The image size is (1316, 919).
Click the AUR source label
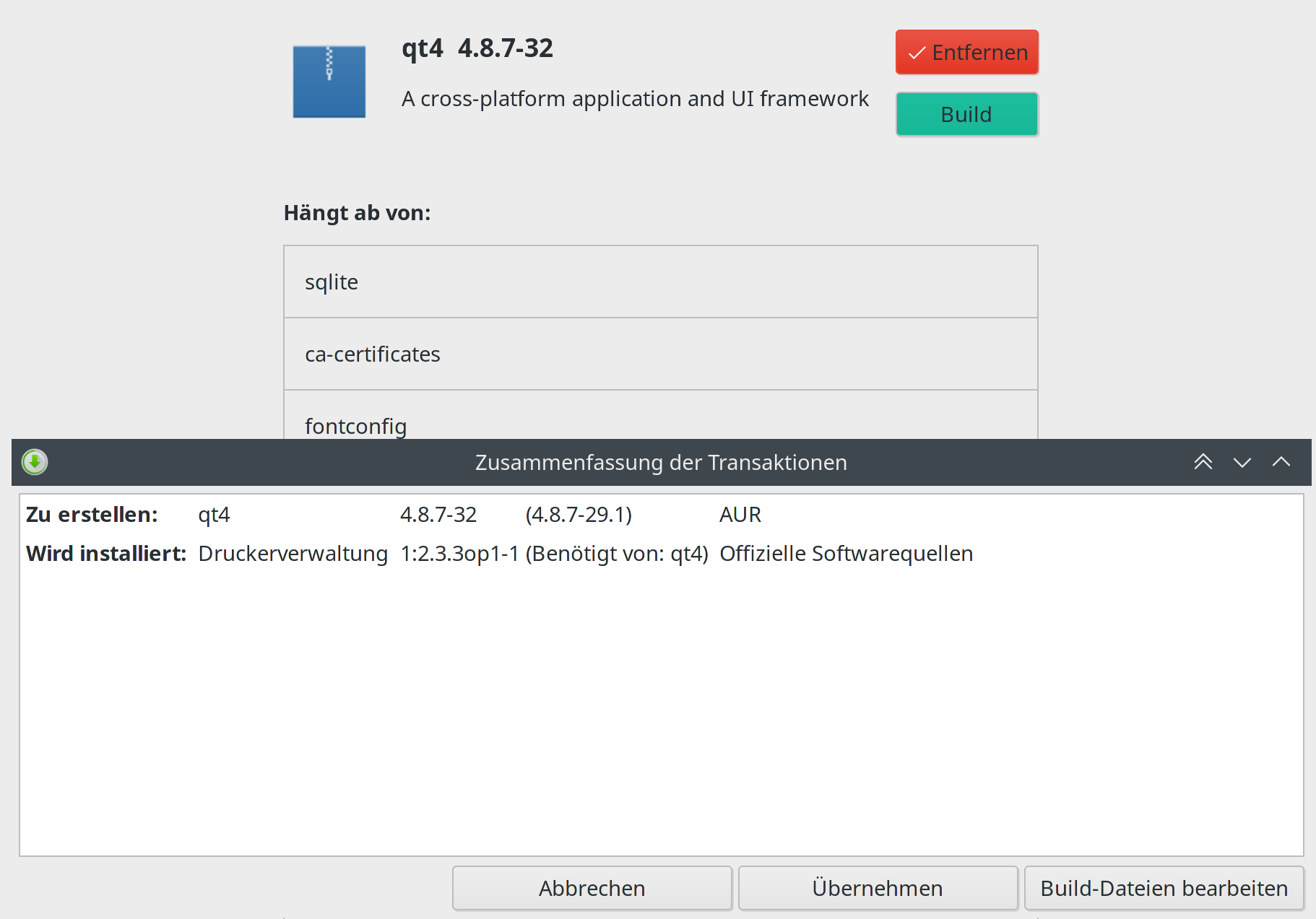pyautogui.click(x=740, y=515)
